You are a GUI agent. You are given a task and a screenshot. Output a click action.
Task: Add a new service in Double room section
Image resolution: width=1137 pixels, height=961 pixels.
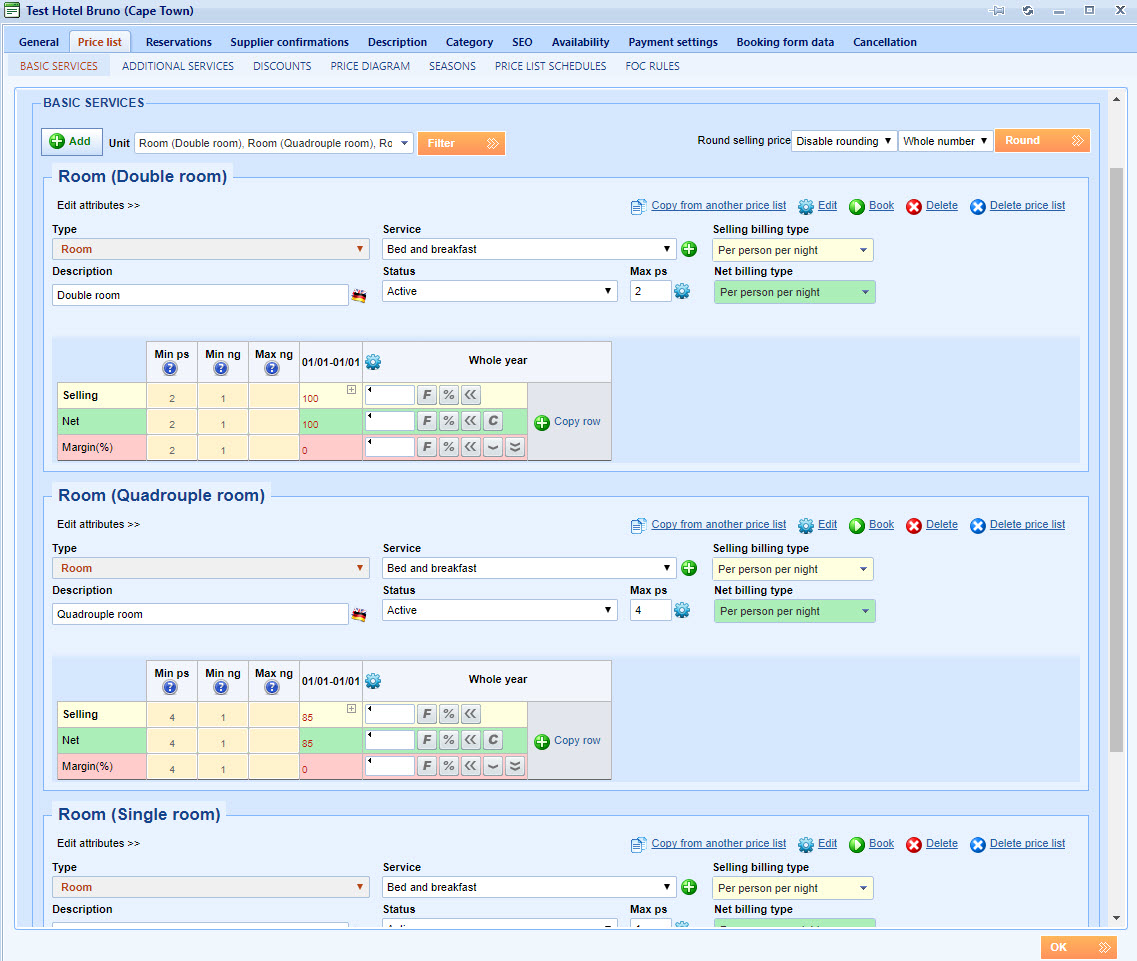689,249
